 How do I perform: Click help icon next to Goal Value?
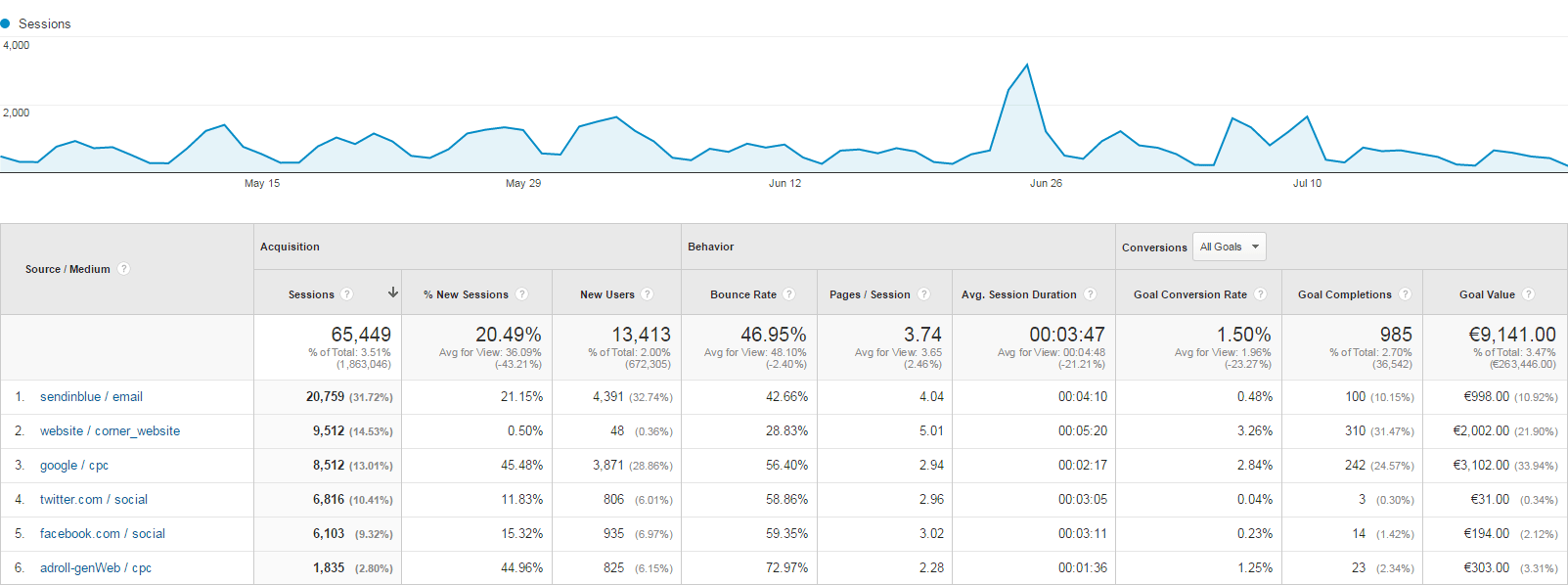(x=1528, y=294)
